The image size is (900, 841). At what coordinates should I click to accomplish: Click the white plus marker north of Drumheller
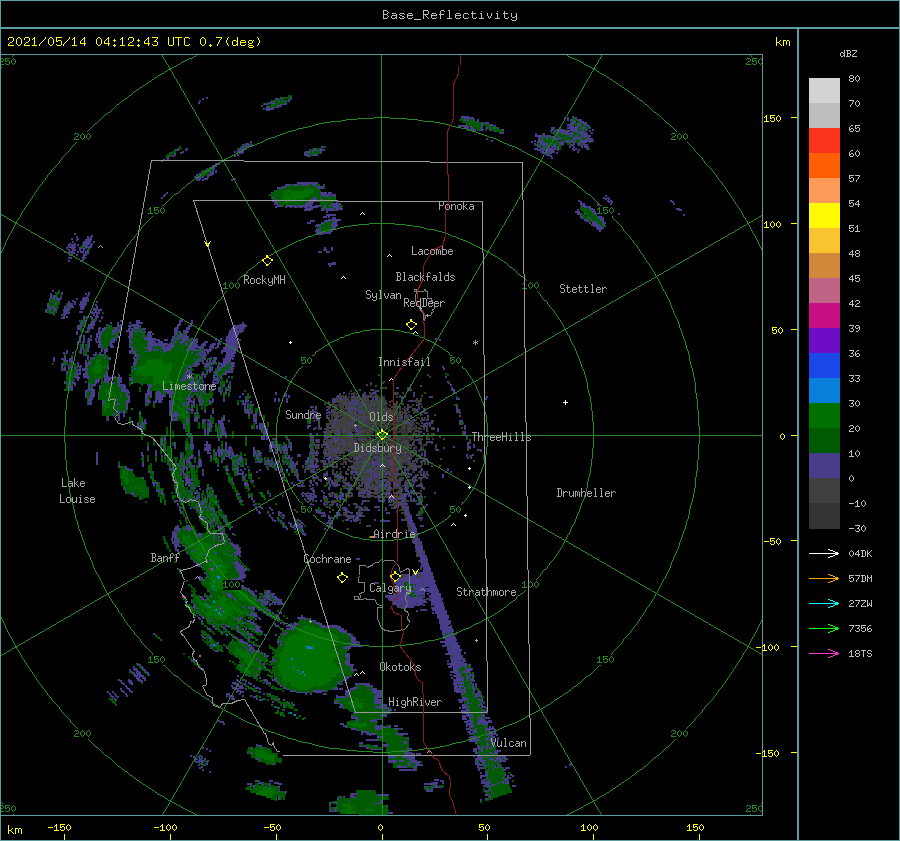point(565,402)
